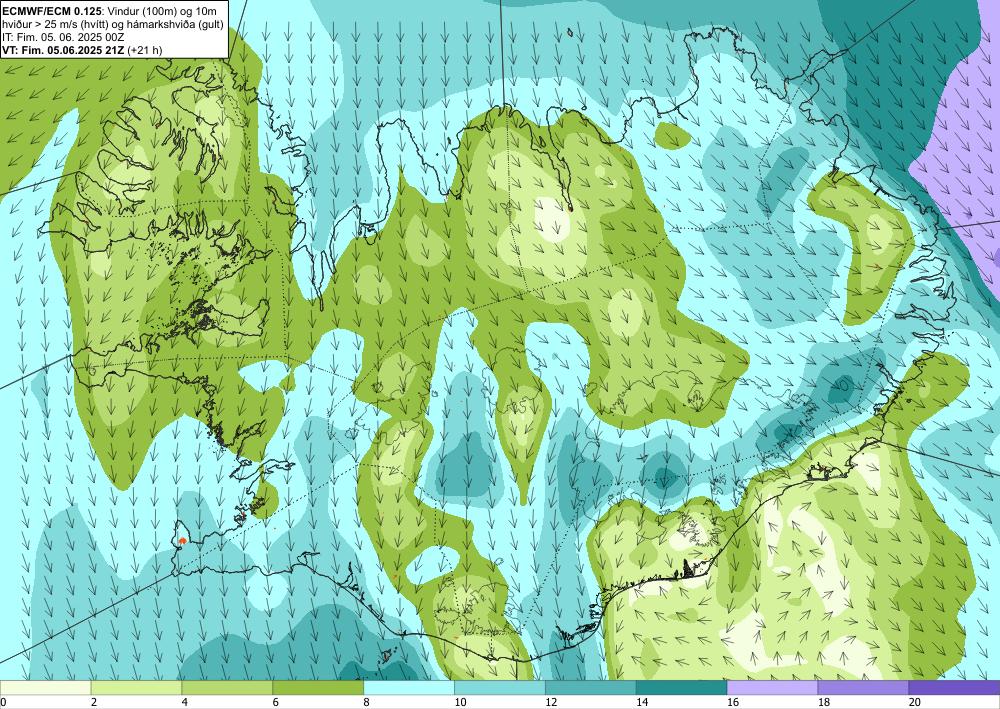Select the light purple 16–18 legend swatch
Screen dimensions: 1000x709
(x=772, y=688)
